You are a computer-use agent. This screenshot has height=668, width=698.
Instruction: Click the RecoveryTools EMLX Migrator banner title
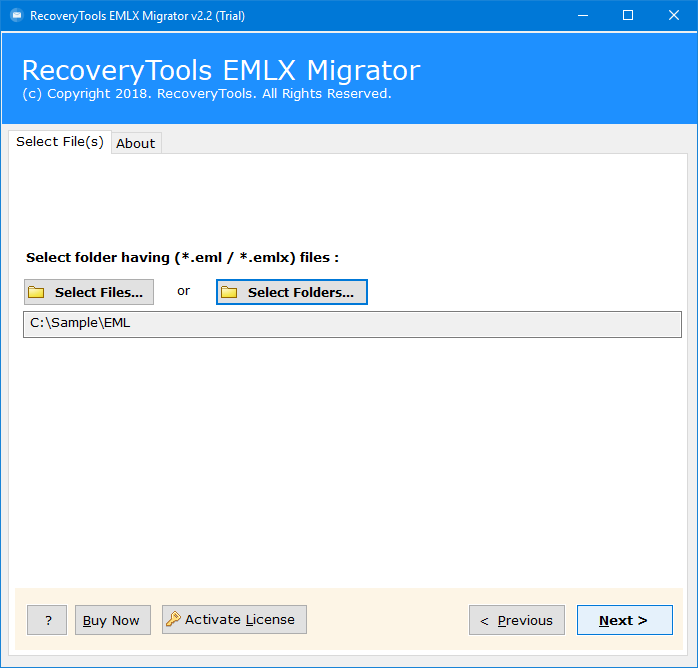tap(221, 70)
